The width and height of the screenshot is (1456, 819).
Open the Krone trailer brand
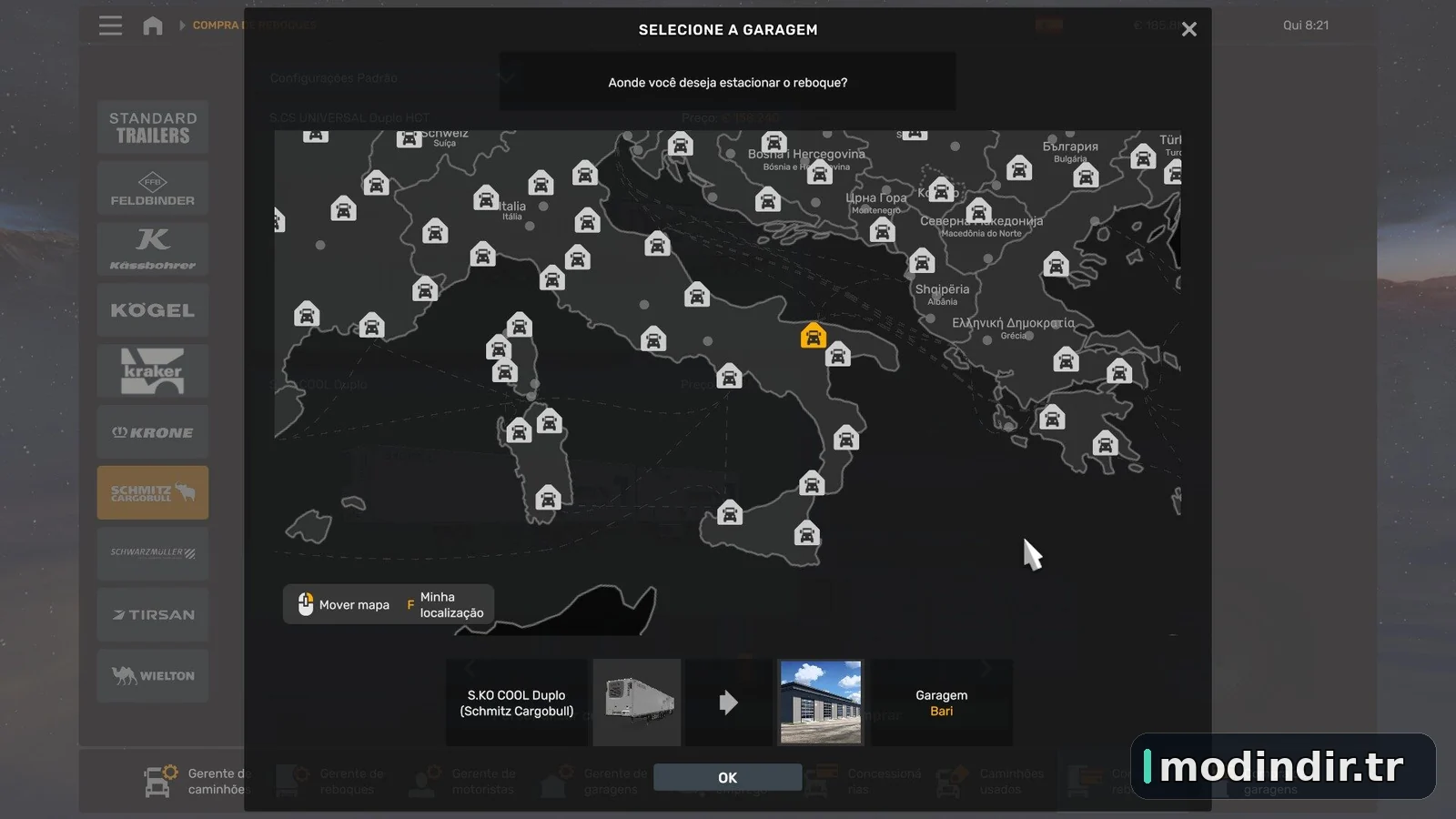click(153, 432)
